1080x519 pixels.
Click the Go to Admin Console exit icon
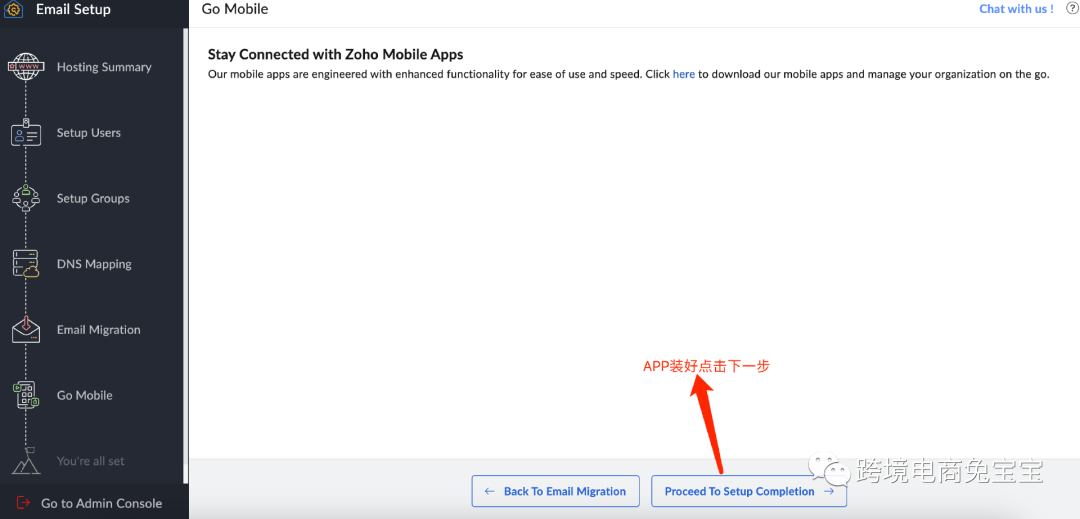point(22,503)
